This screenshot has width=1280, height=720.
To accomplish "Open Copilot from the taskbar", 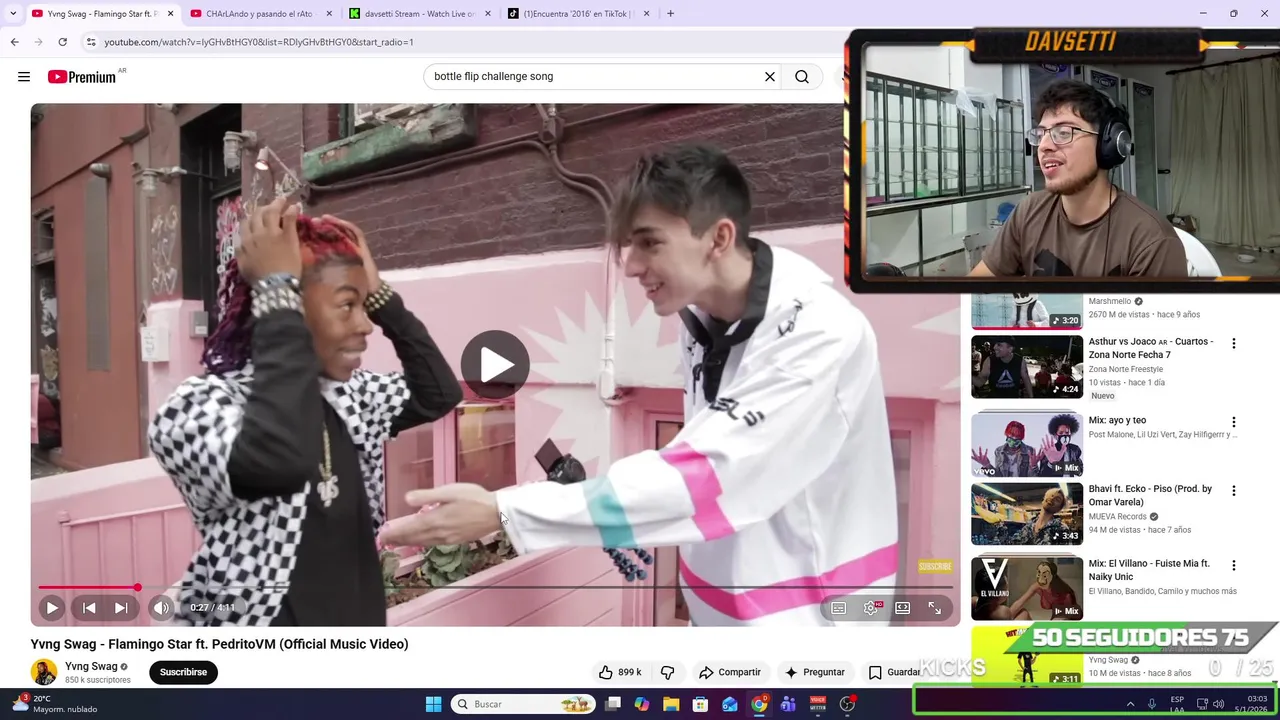I will coord(641,704).
